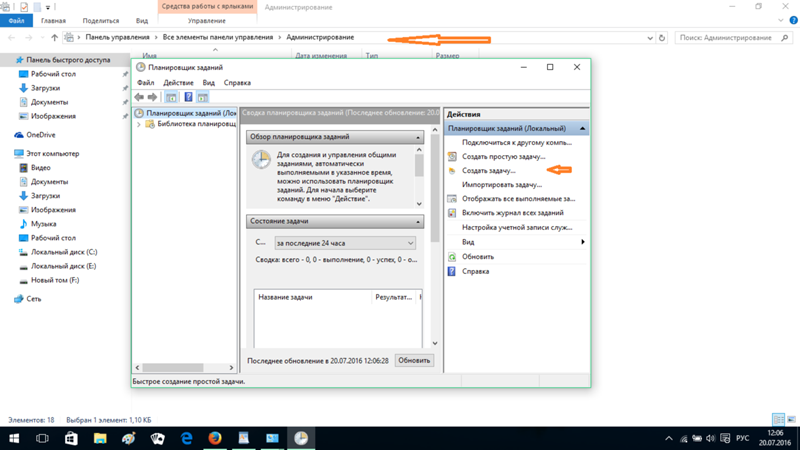Collapse the 'Планировщик заданий (Локальный)' actions header
The height and width of the screenshot is (450, 800).
click(582, 129)
